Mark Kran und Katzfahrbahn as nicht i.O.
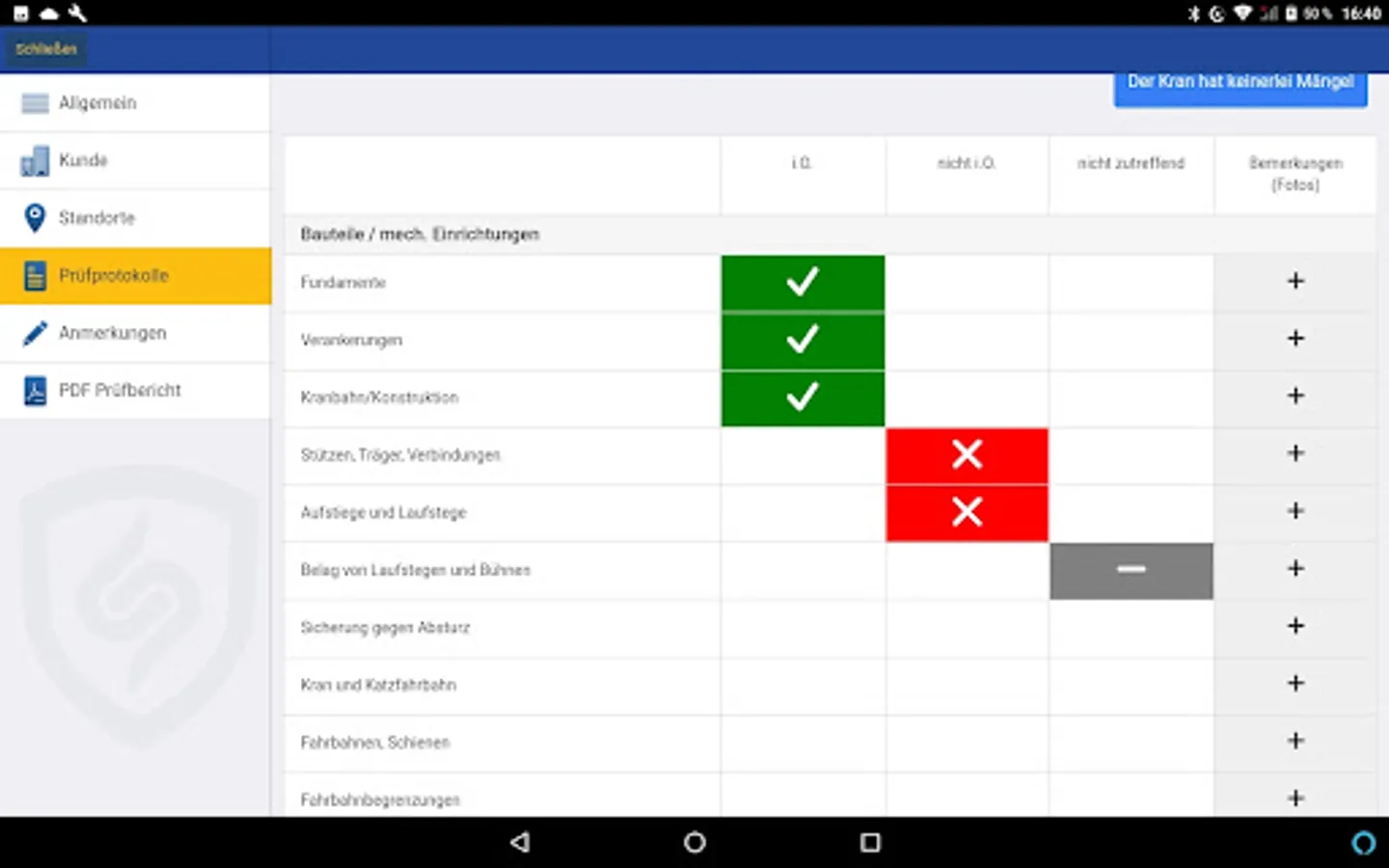 (967, 685)
